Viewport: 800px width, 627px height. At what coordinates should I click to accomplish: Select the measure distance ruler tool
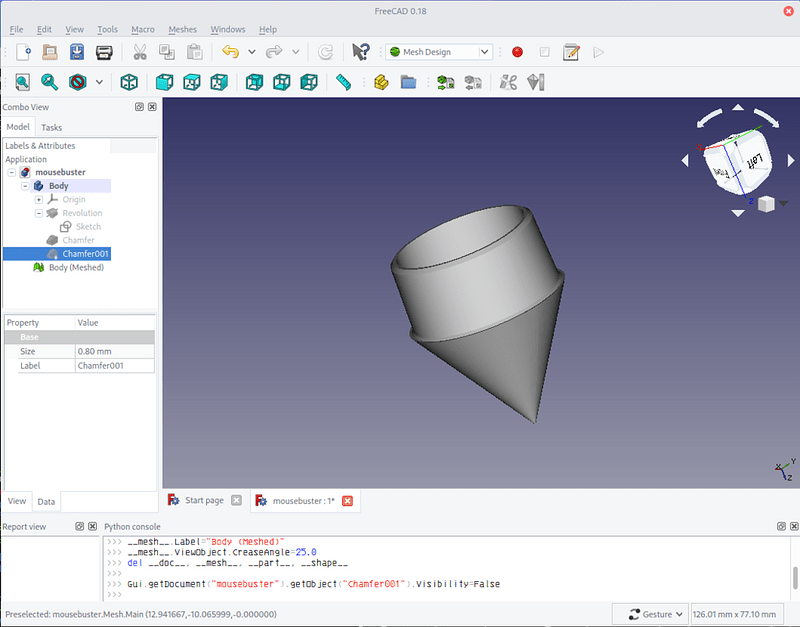344,82
